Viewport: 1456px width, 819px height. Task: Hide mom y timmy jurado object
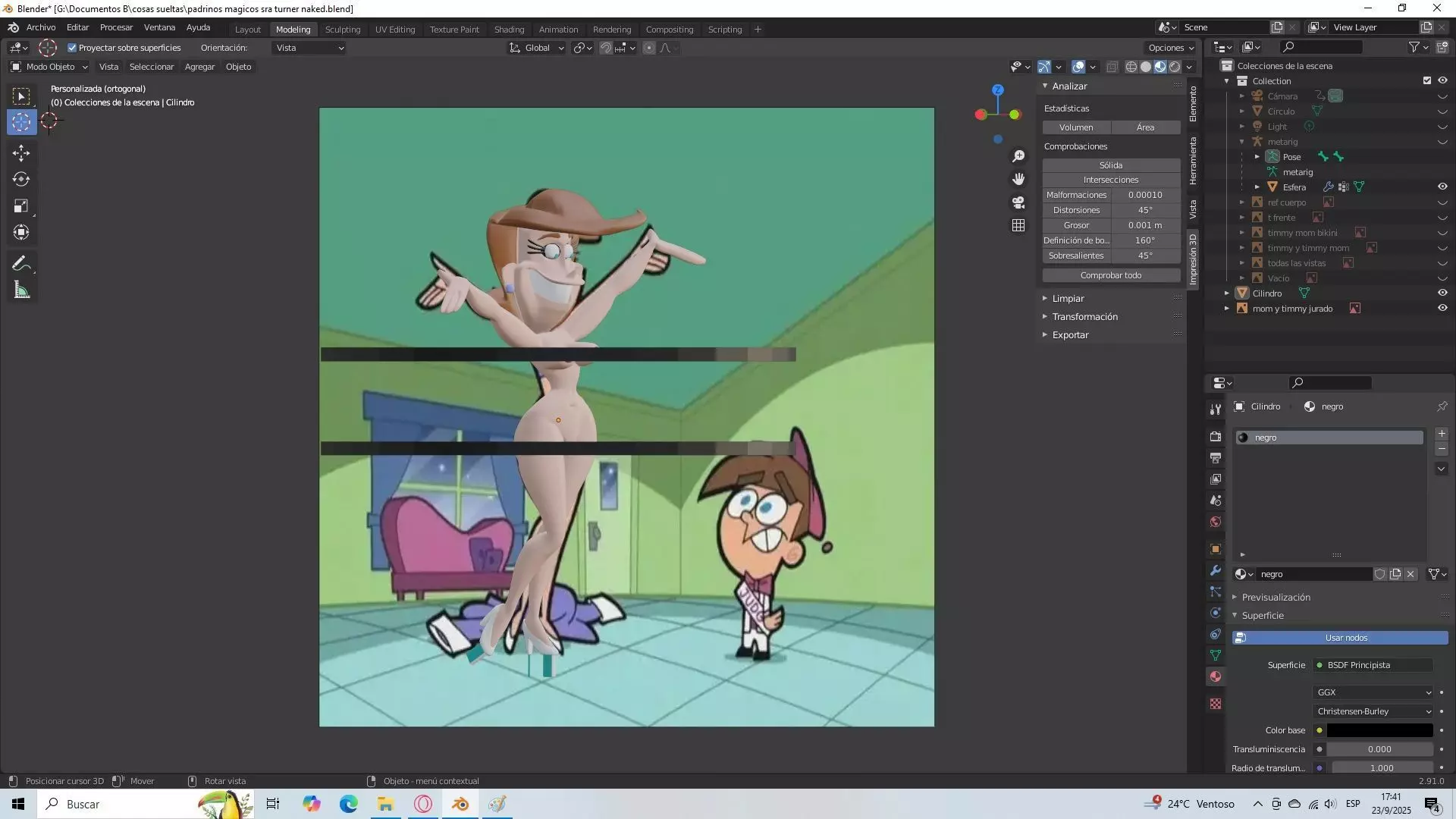click(1442, 308)
